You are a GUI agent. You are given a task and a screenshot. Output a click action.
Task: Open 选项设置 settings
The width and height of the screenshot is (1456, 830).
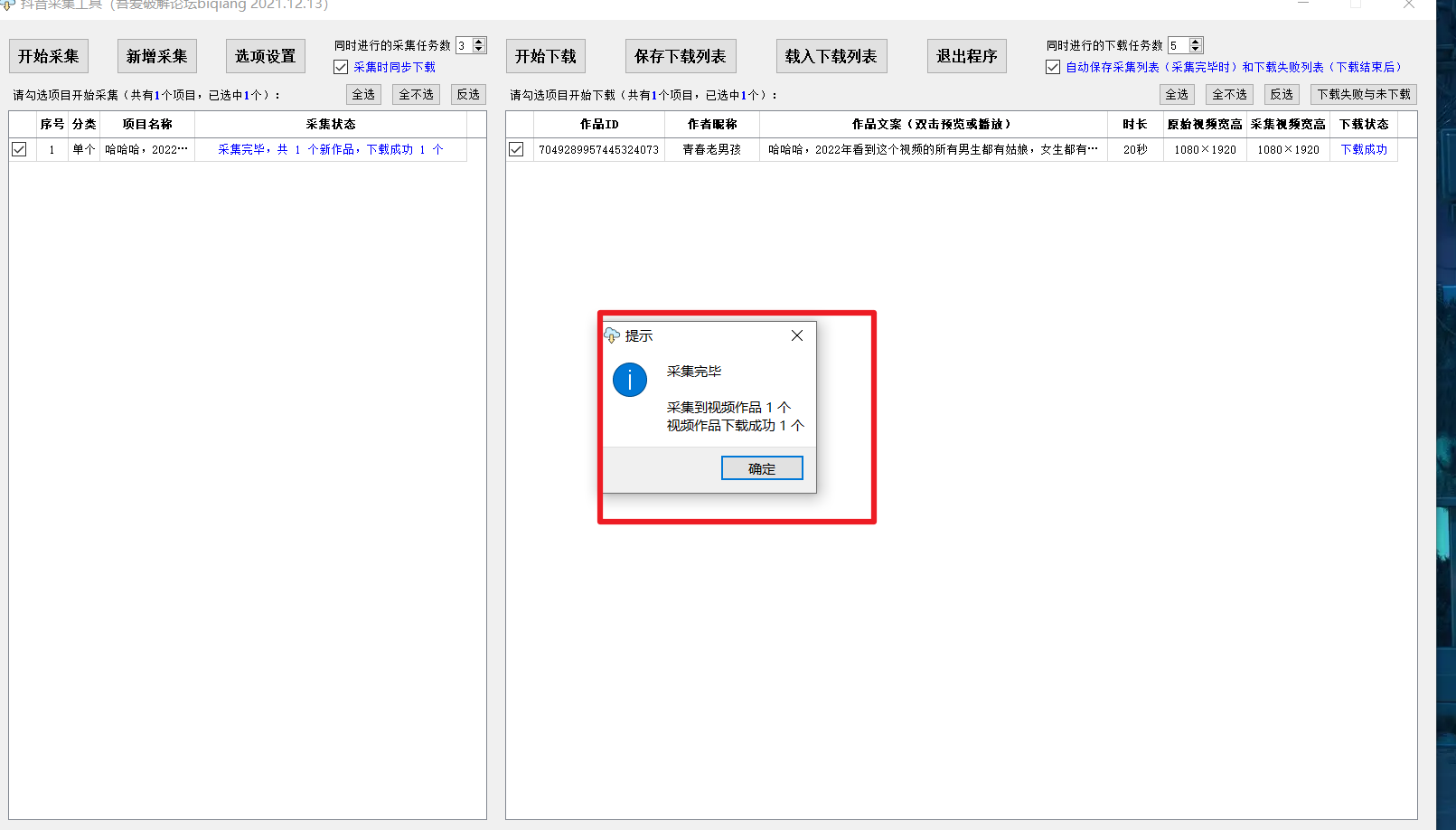pyautogui.click(x=265, y=56)
